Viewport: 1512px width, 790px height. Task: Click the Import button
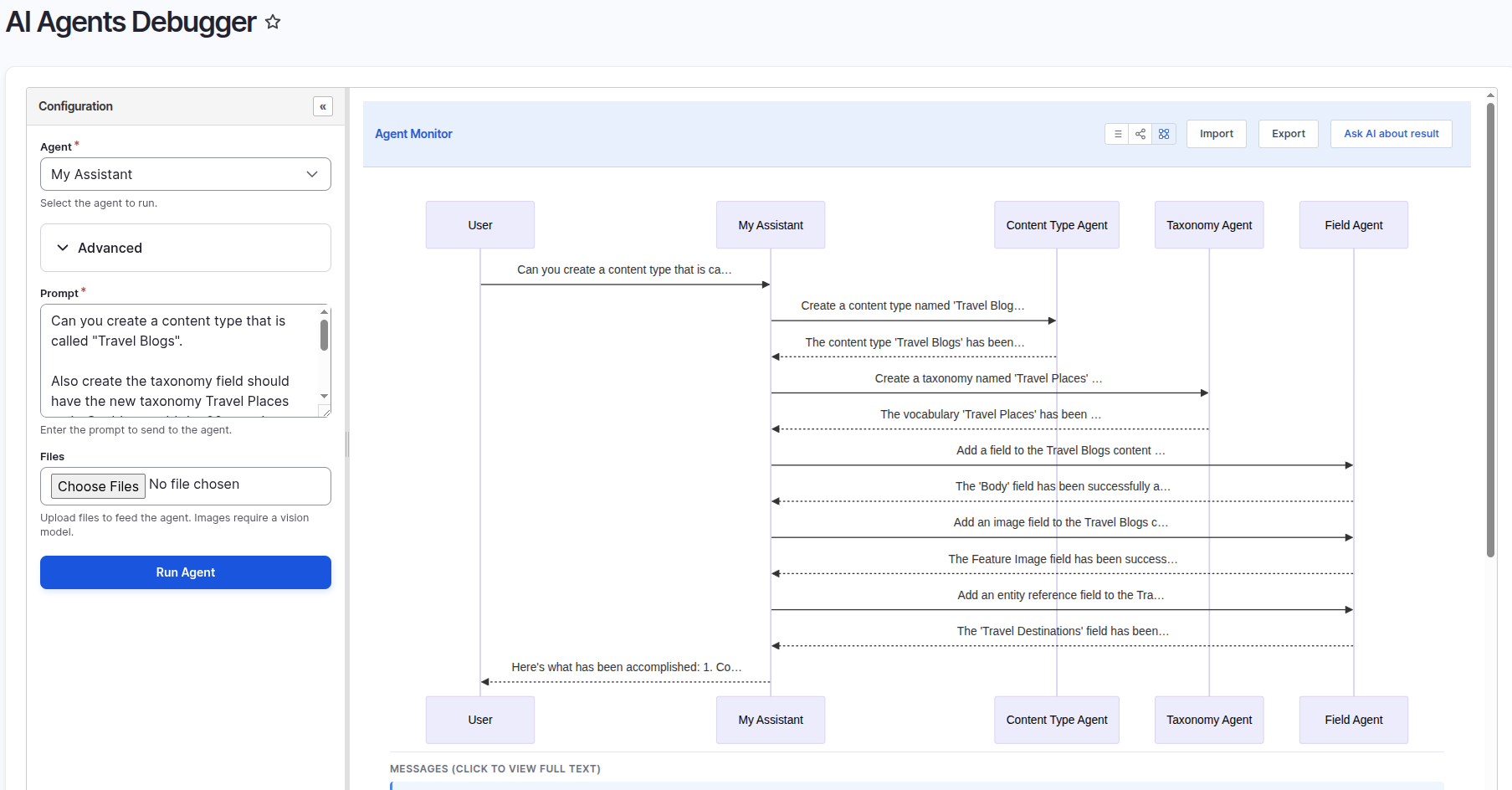[x=1217, y=134]
